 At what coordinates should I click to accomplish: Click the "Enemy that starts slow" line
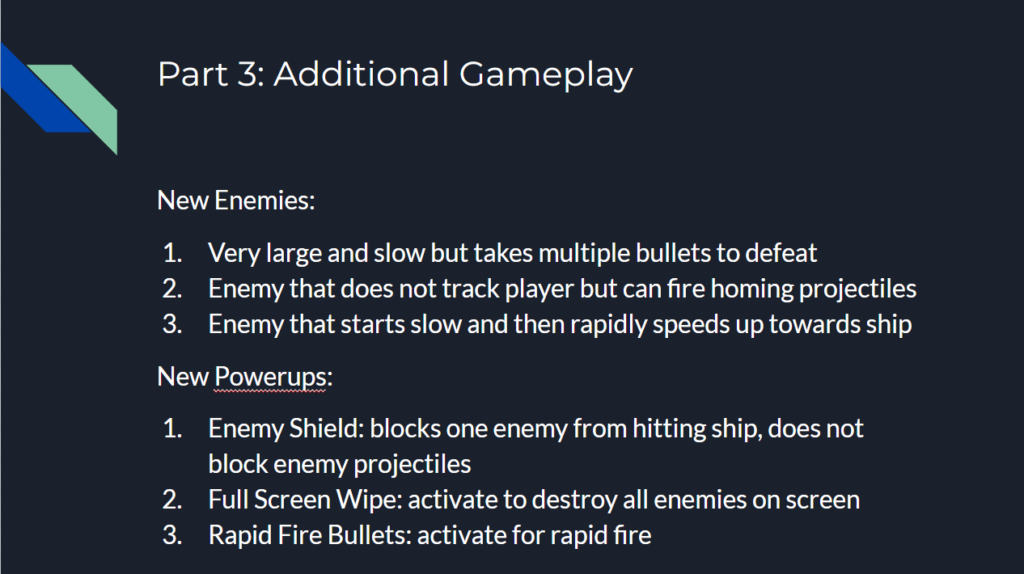coord(330,325)
